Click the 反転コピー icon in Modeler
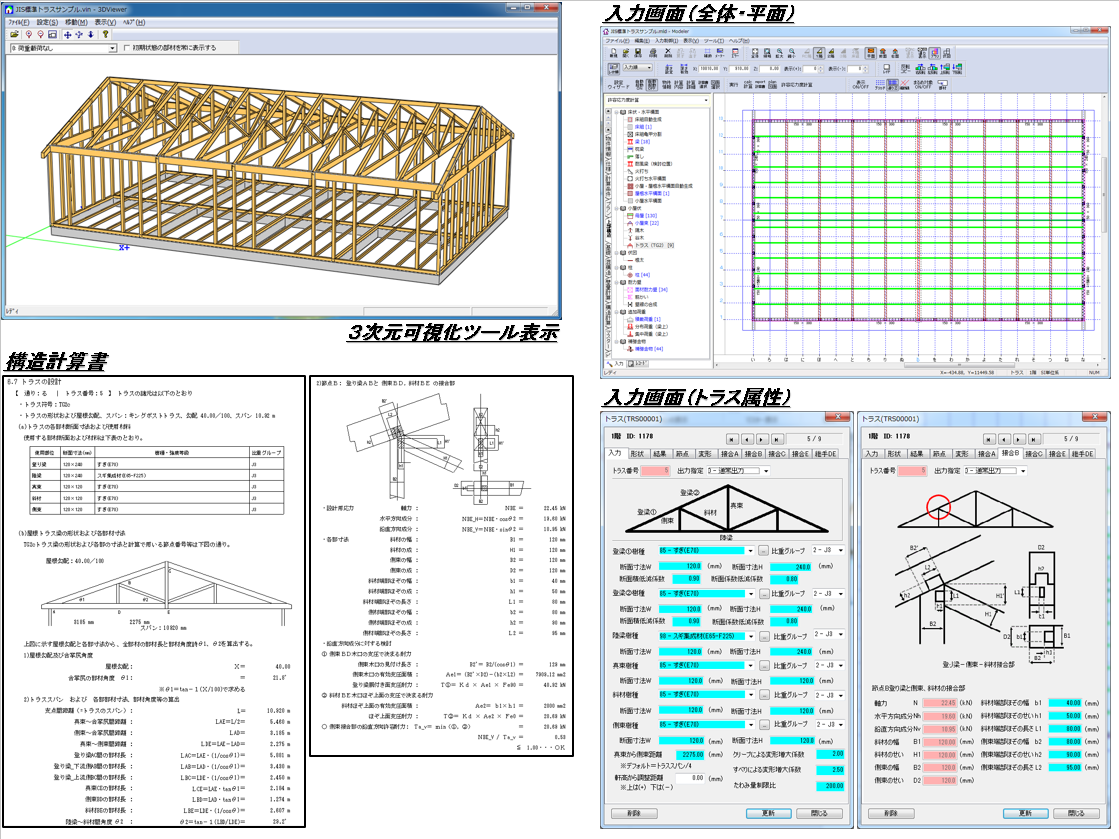The width and height of the screenshot is (1119, 839). (904, 69)
